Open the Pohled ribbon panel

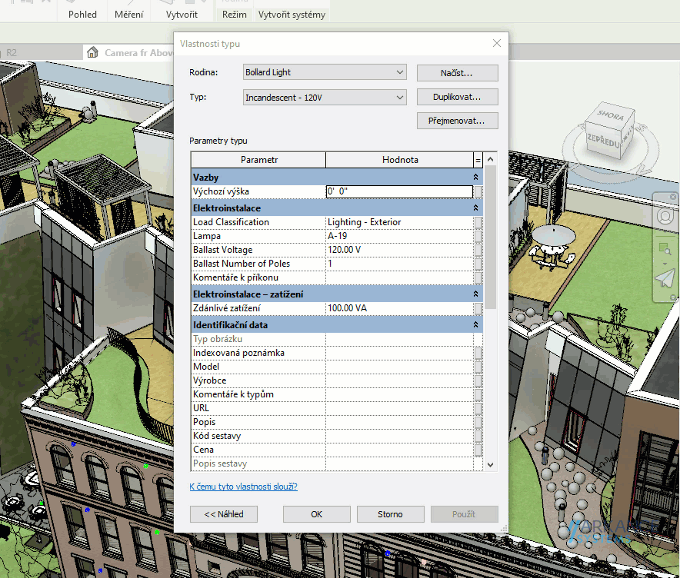pyautogui.click(x=83, y=15)
